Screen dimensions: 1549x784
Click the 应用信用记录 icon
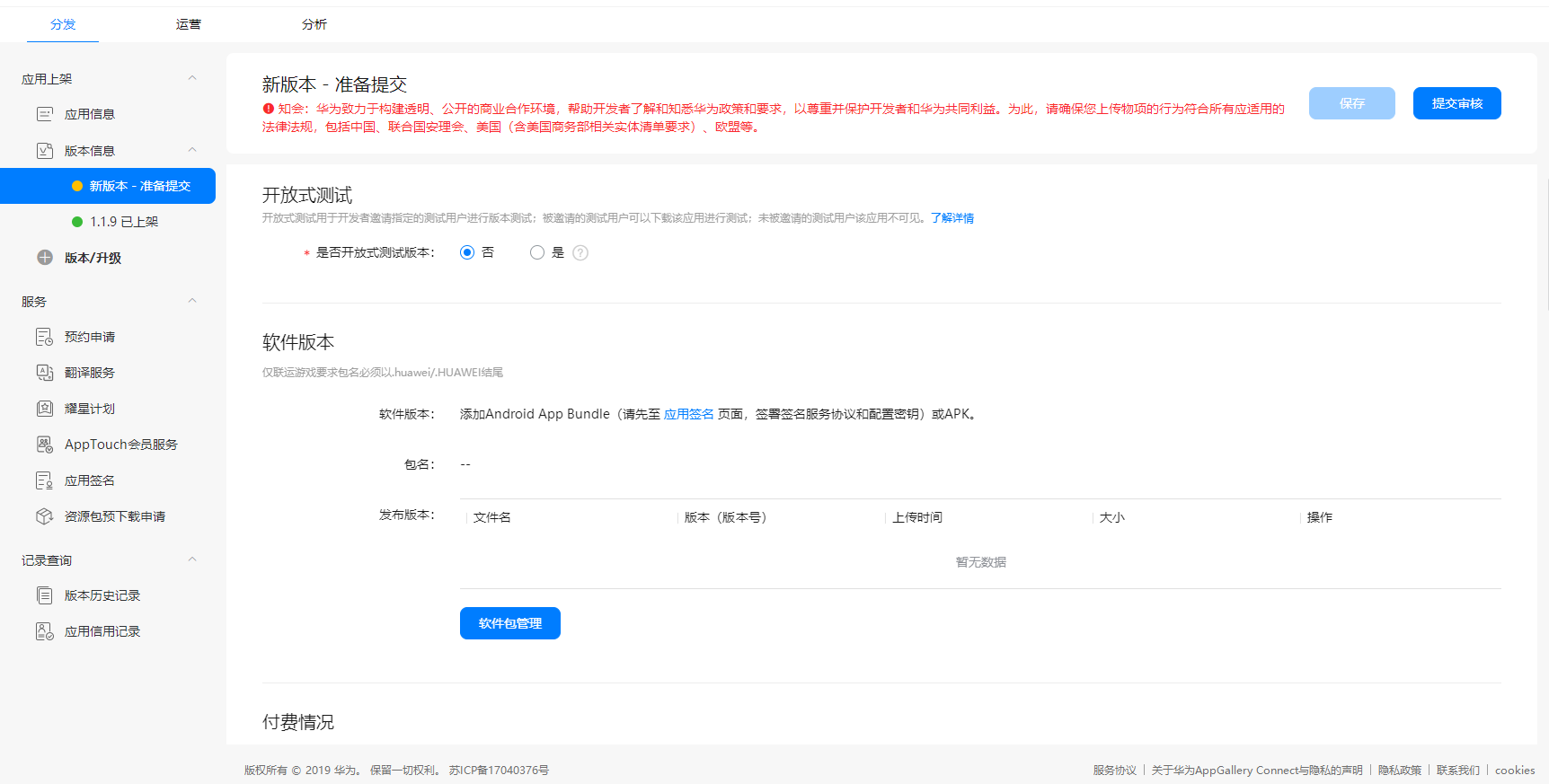coord(45,631)
